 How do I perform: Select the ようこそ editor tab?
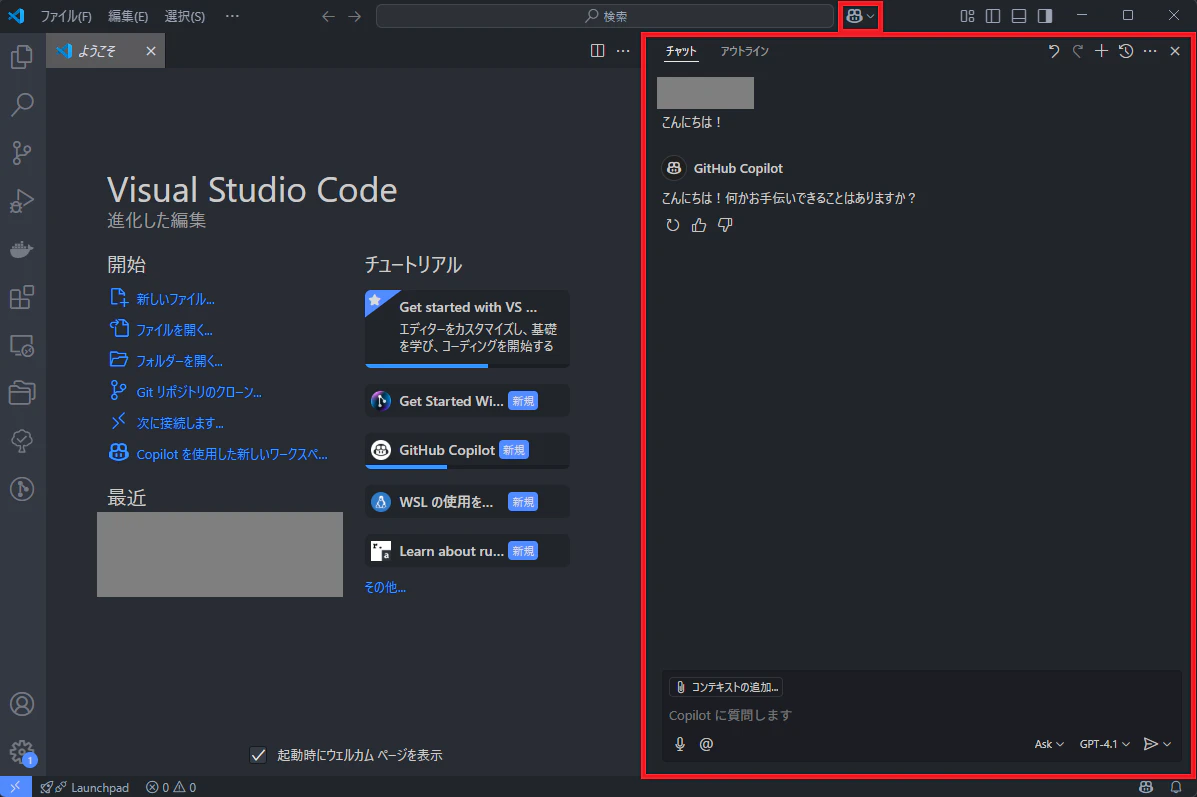tap(105, 51)
